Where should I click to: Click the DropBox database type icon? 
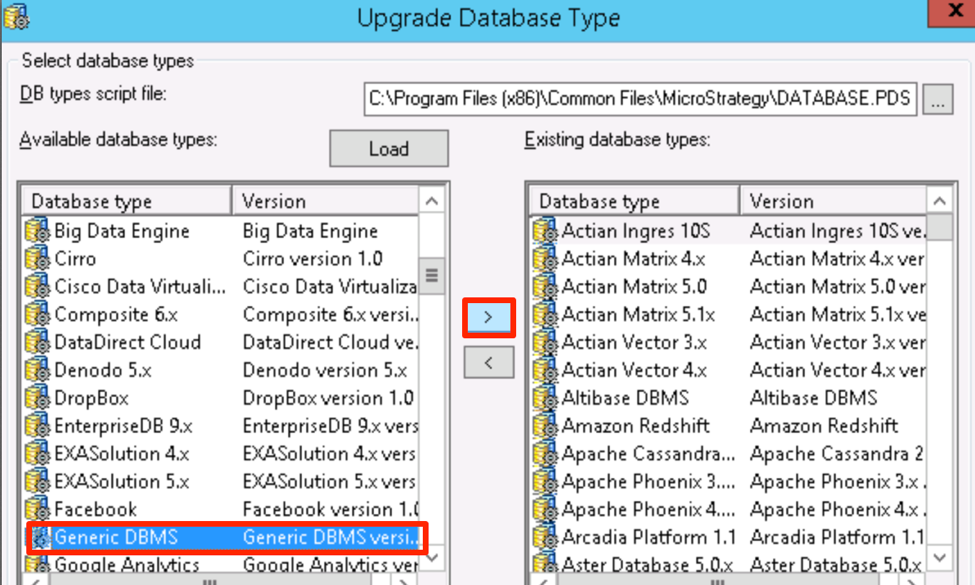(x=37, y=398)
